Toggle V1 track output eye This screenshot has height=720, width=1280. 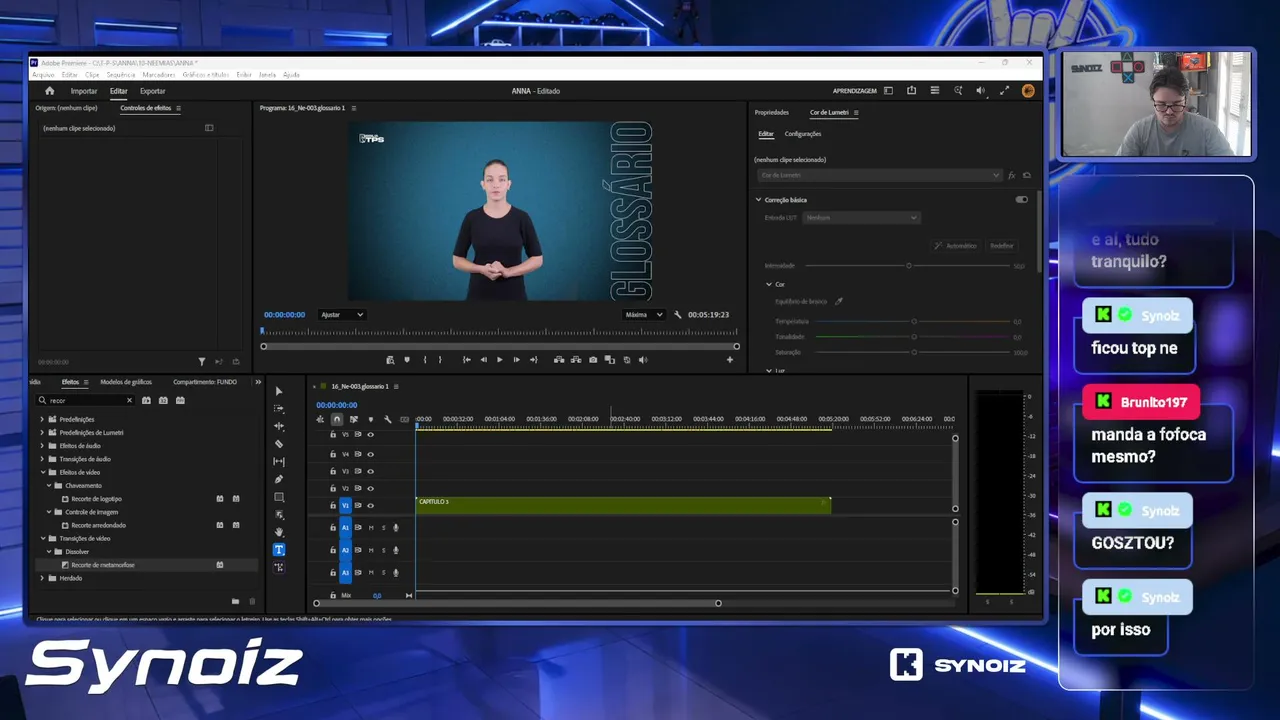370,506
